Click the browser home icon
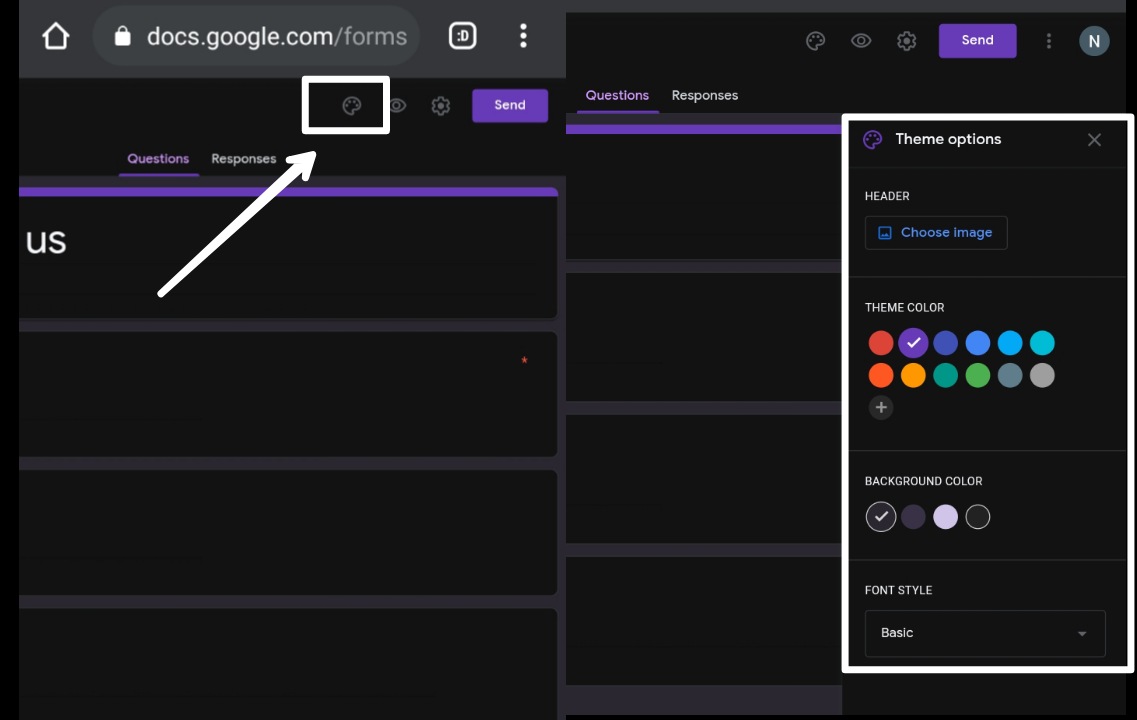1137x720 pixels. pos(56,36)
